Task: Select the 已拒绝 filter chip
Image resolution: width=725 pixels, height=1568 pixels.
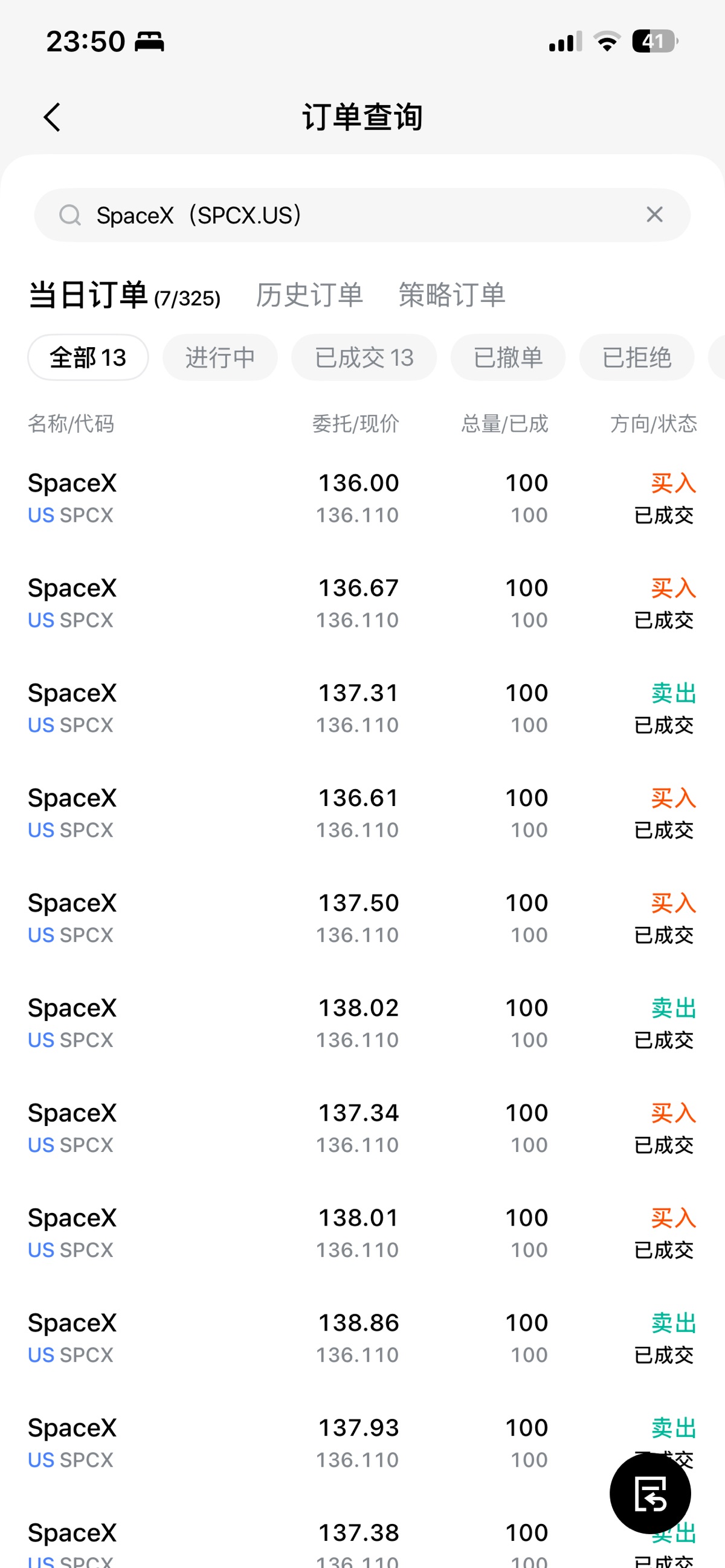Action: pyautogui.click(x=637, y=357)
